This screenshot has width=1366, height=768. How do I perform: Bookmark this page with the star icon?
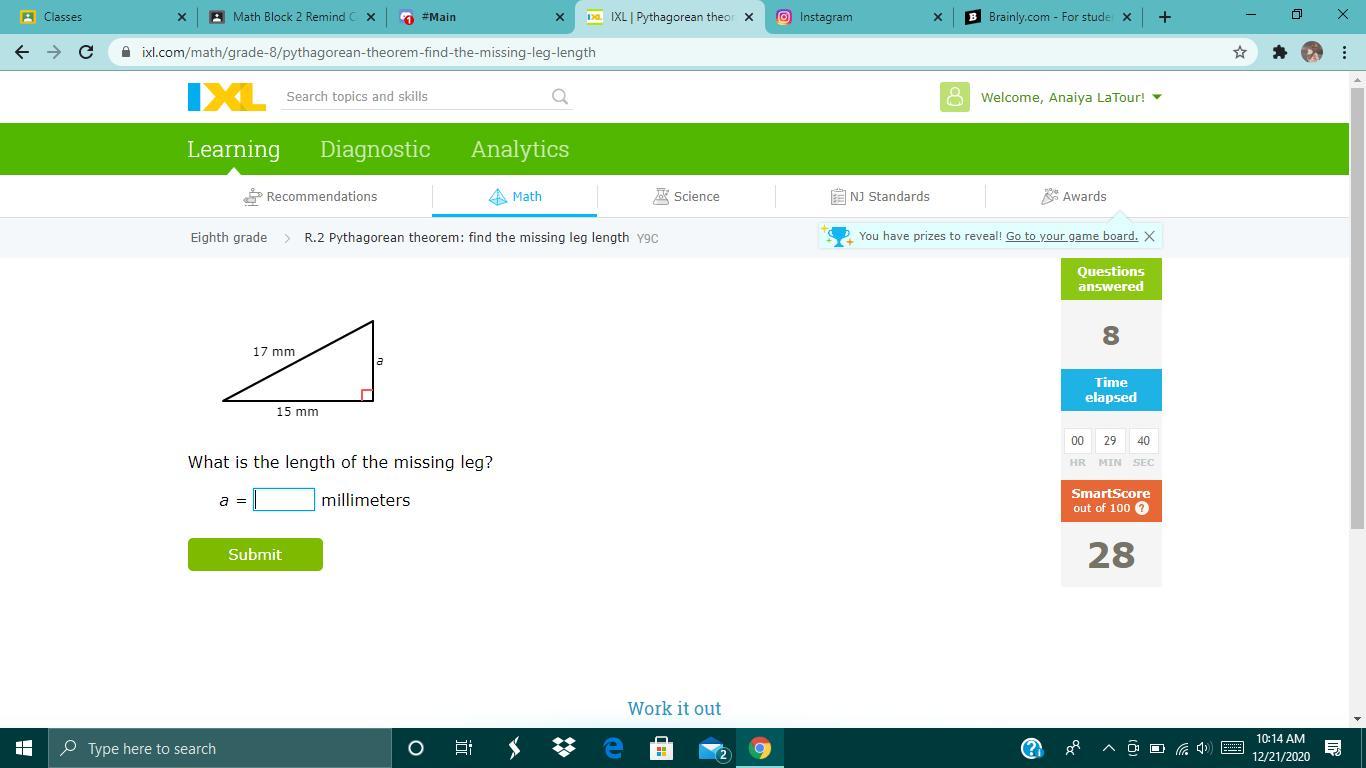1240,52
